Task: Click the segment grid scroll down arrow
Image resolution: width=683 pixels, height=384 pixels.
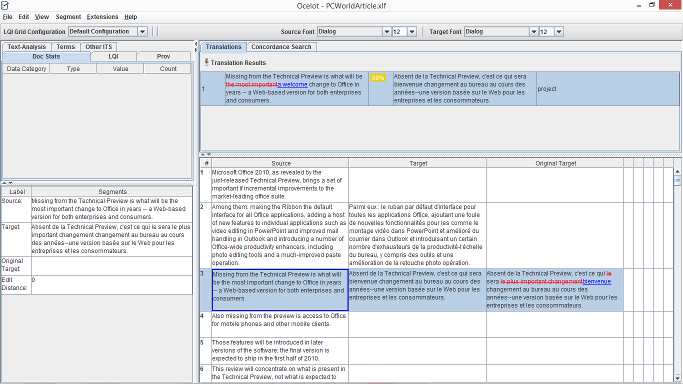Action: tap(677, 378)
